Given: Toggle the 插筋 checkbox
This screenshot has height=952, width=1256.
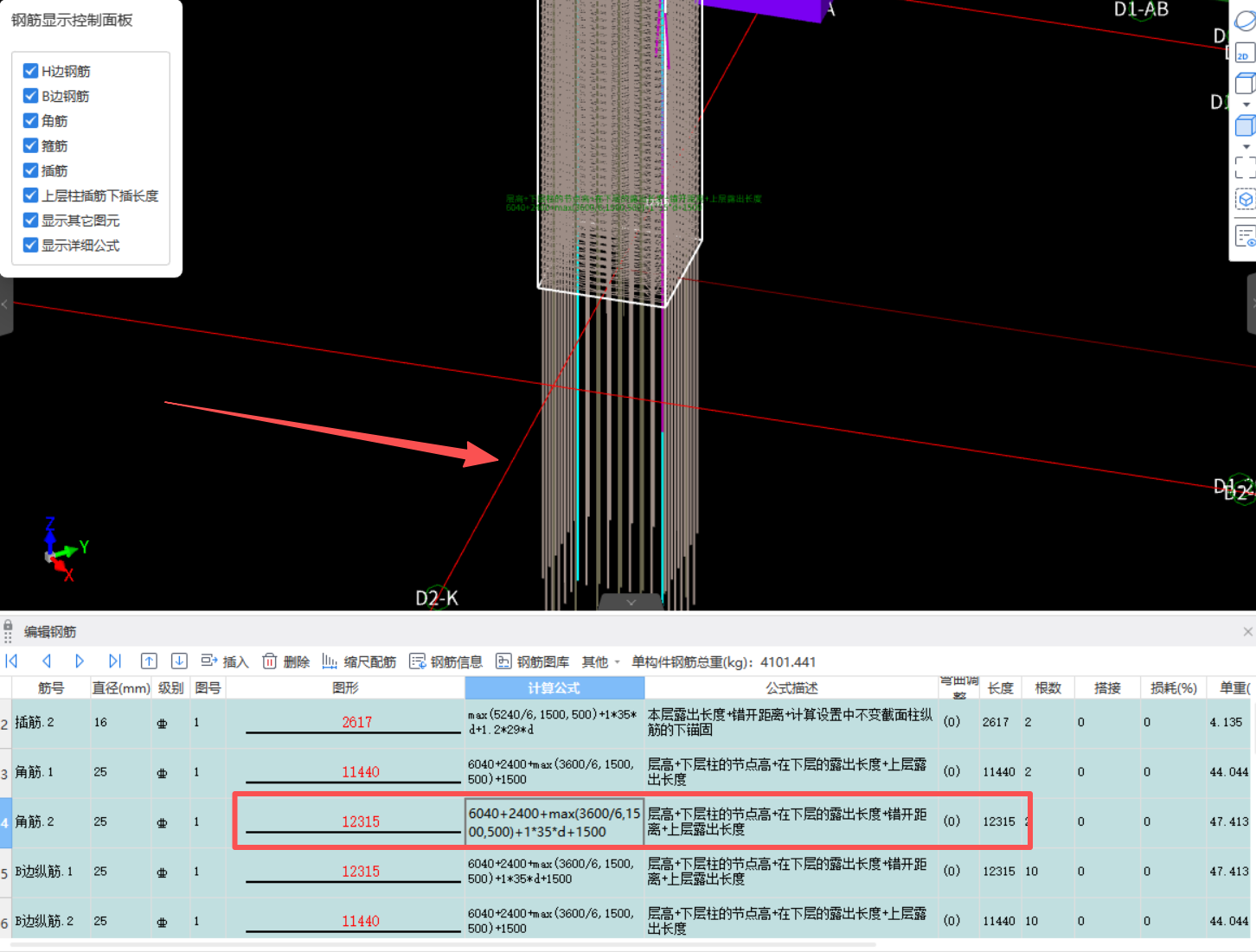Looking at the screenshot, I should (x=30, y=170).
